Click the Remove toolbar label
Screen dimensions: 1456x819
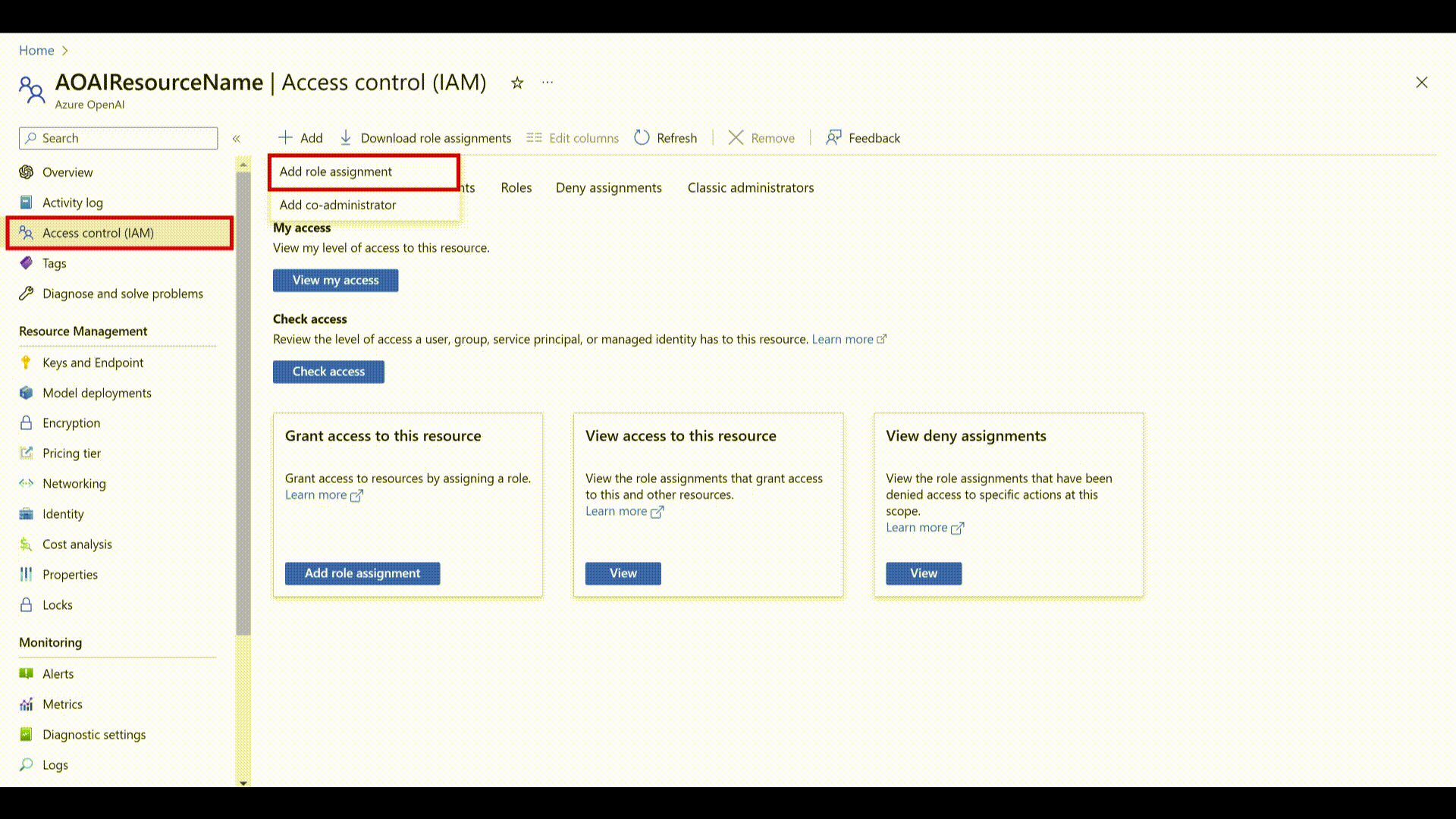pos(773,139)
